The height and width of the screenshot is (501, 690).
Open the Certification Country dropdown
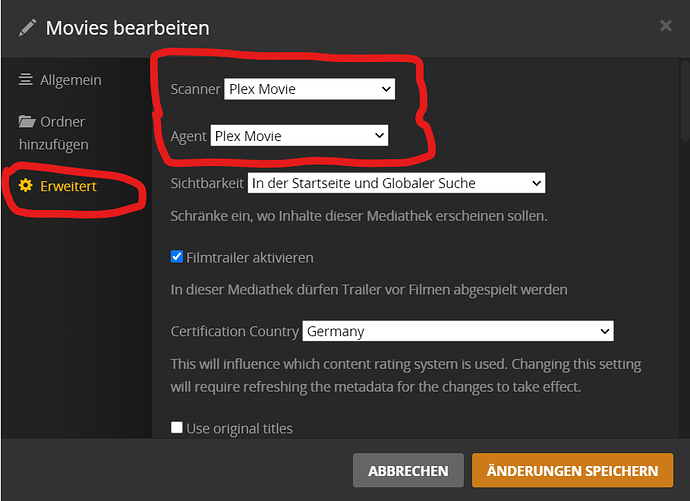click(x=458, y=331)
